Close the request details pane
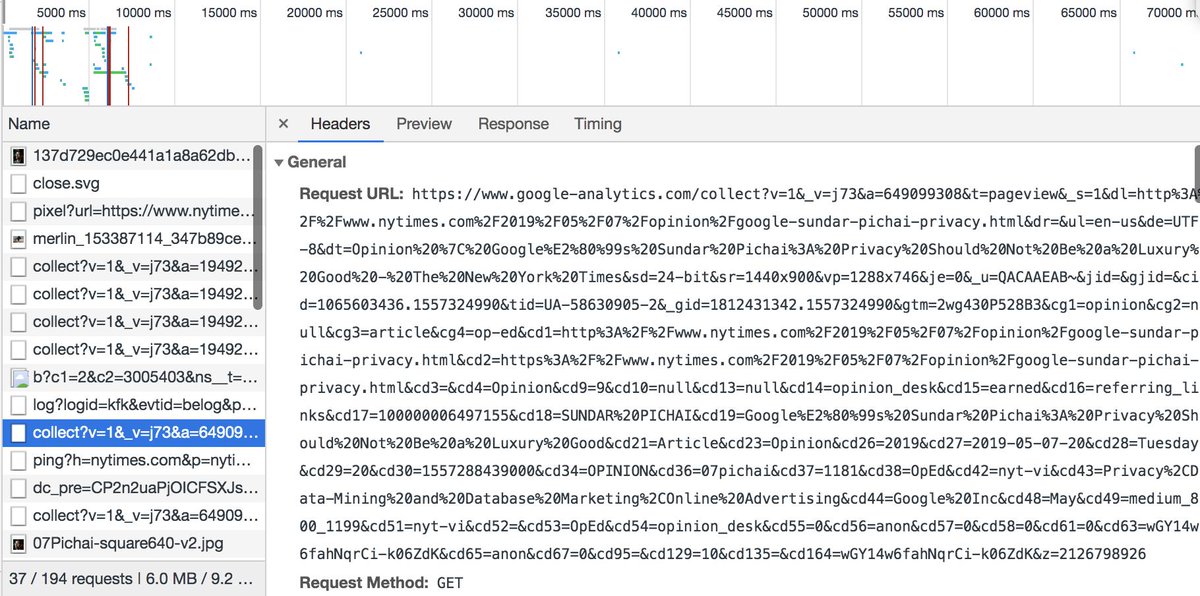This screenshot has width=1200, height=596. [x=283, y=124]
